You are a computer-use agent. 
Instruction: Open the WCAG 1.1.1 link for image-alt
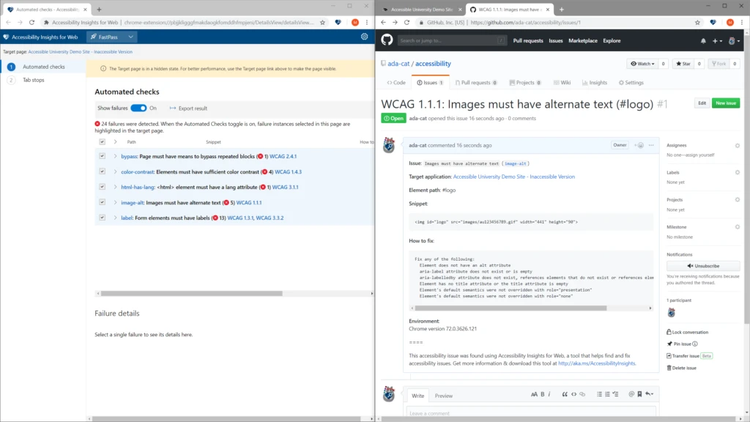point(249,202)
